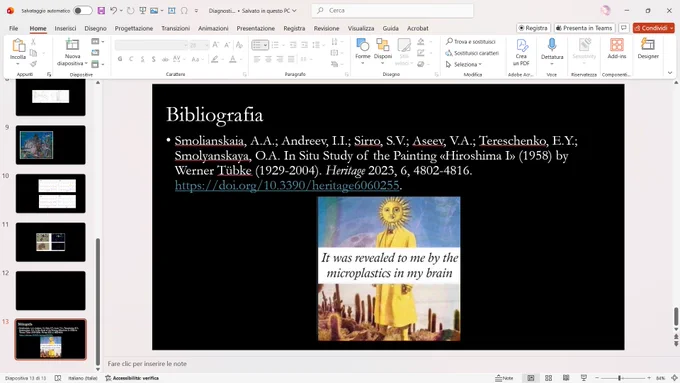Screen dimensions: 680x383
Task: Toggle normal view button in status bar
Action: (530, 378)
